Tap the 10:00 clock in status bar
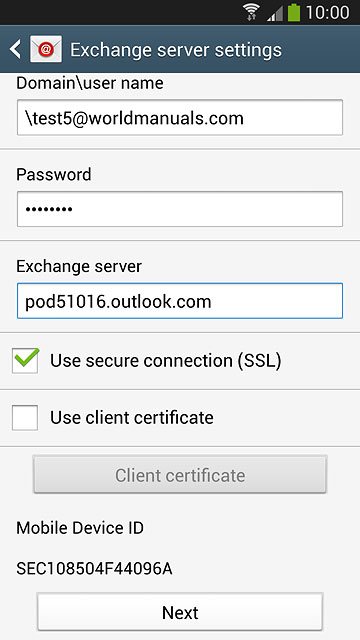 coord(327,13)
